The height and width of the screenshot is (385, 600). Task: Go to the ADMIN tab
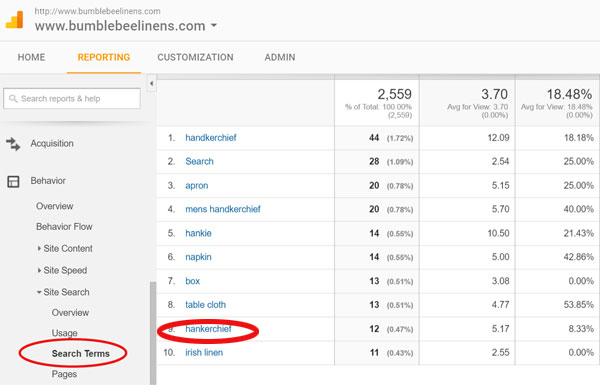280,57
